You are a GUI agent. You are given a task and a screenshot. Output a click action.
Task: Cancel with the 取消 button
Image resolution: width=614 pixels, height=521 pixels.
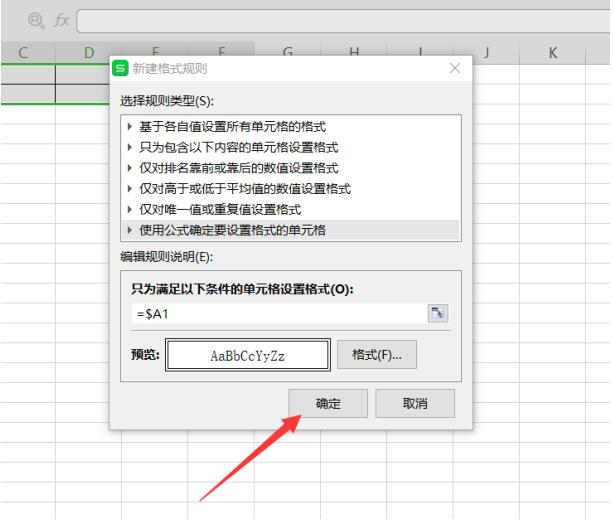(x=415, y=403)
